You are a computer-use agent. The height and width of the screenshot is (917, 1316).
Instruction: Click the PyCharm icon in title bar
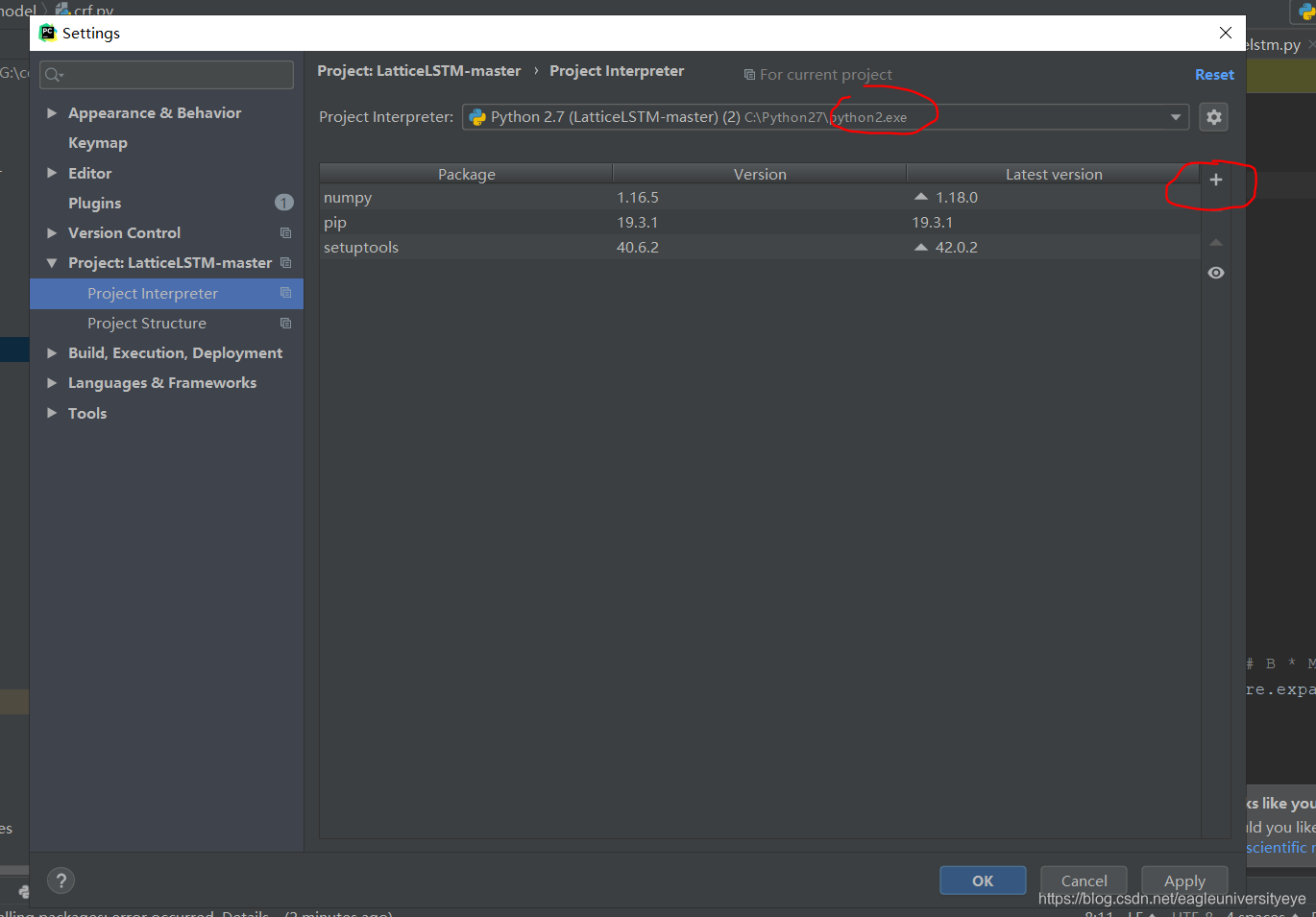[x=48, y=33]
